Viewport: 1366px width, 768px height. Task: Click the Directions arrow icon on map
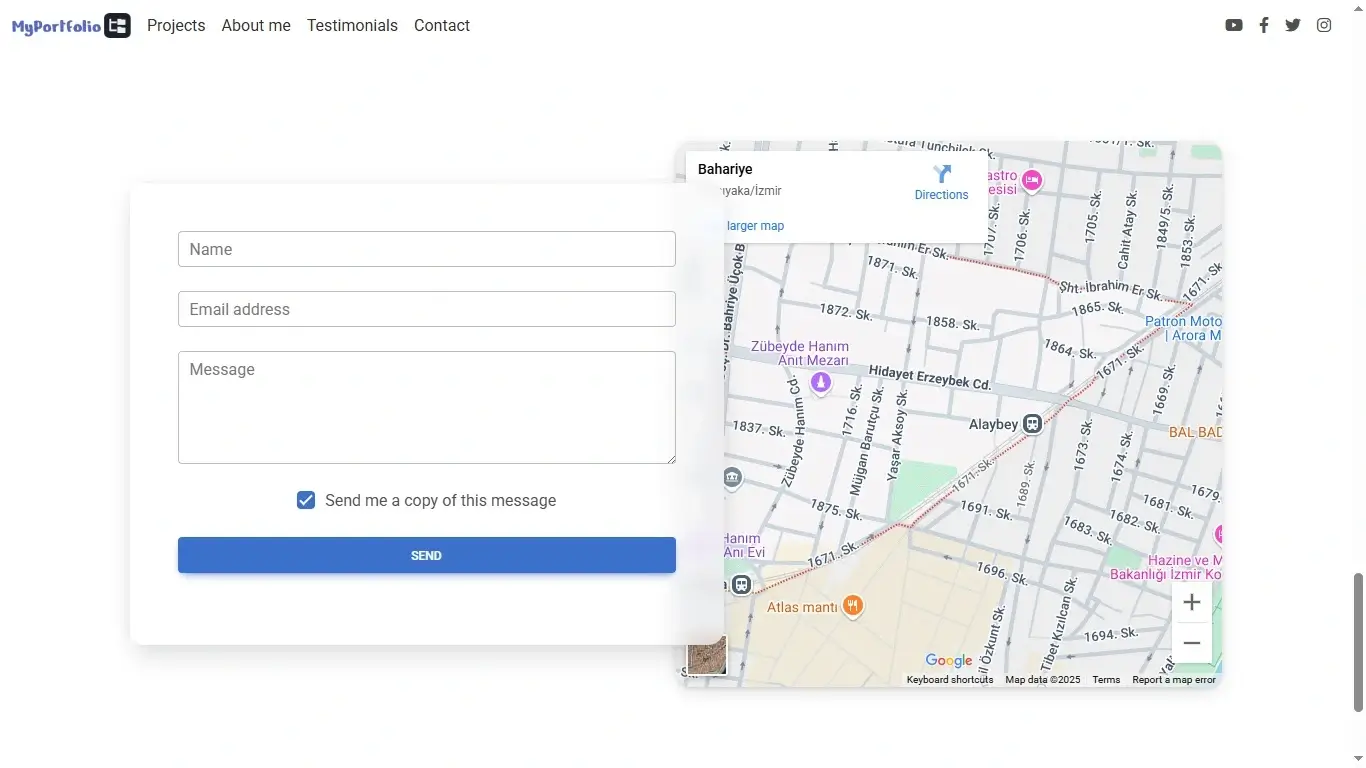click(x=942, y=174)
